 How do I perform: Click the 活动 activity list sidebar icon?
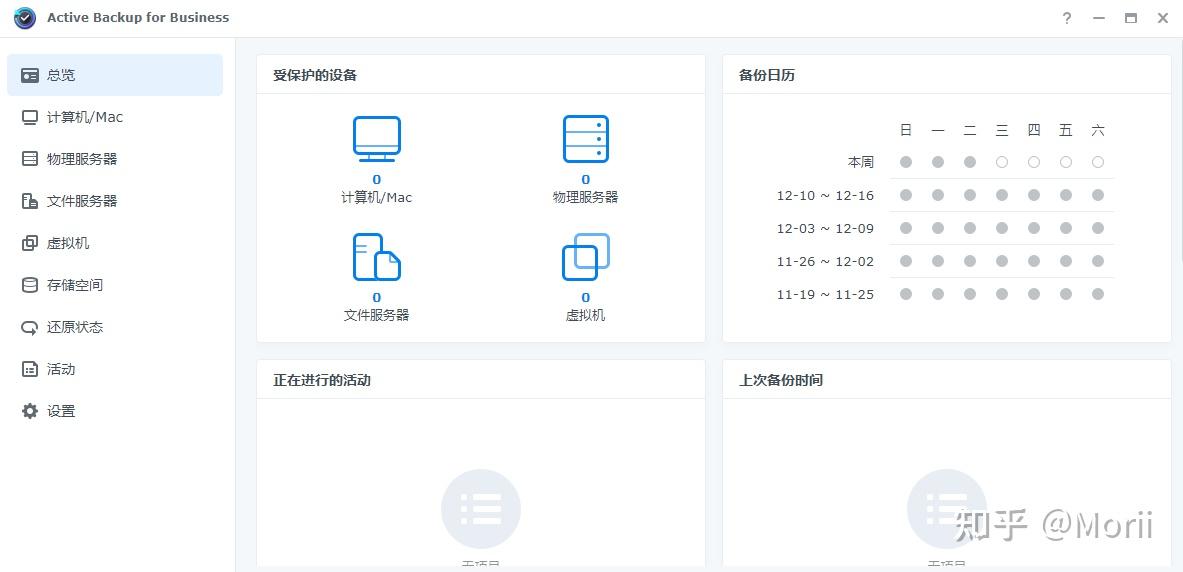(29, 369)
